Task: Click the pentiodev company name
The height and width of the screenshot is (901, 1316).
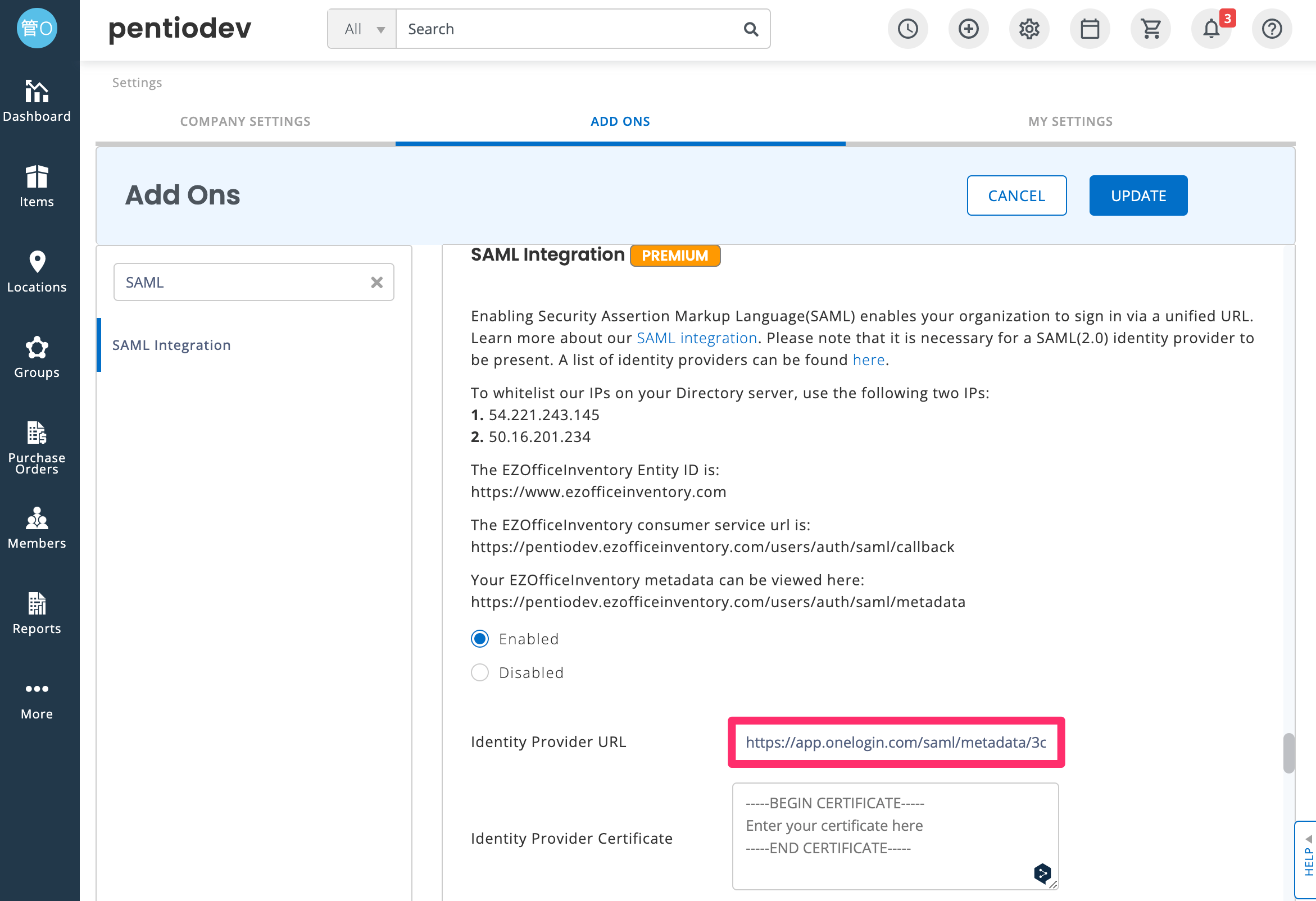Action: (x=179, y=28)
